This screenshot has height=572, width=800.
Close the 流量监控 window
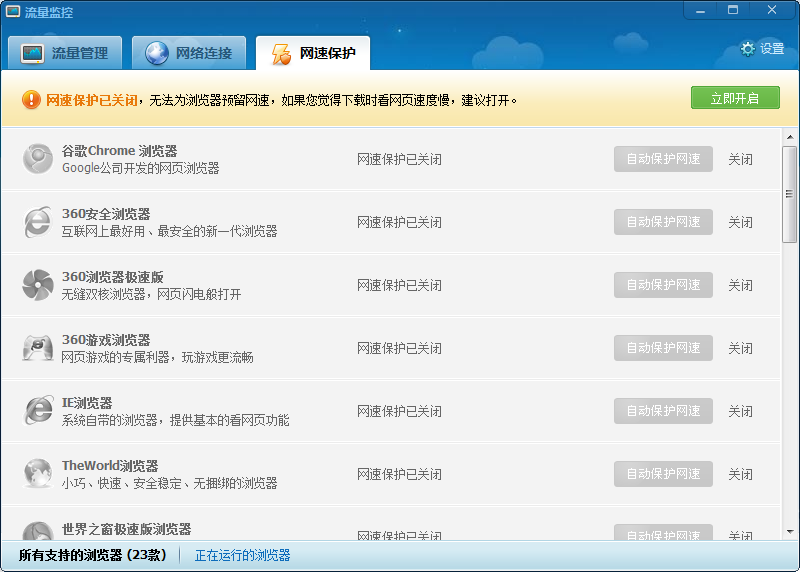772,10
